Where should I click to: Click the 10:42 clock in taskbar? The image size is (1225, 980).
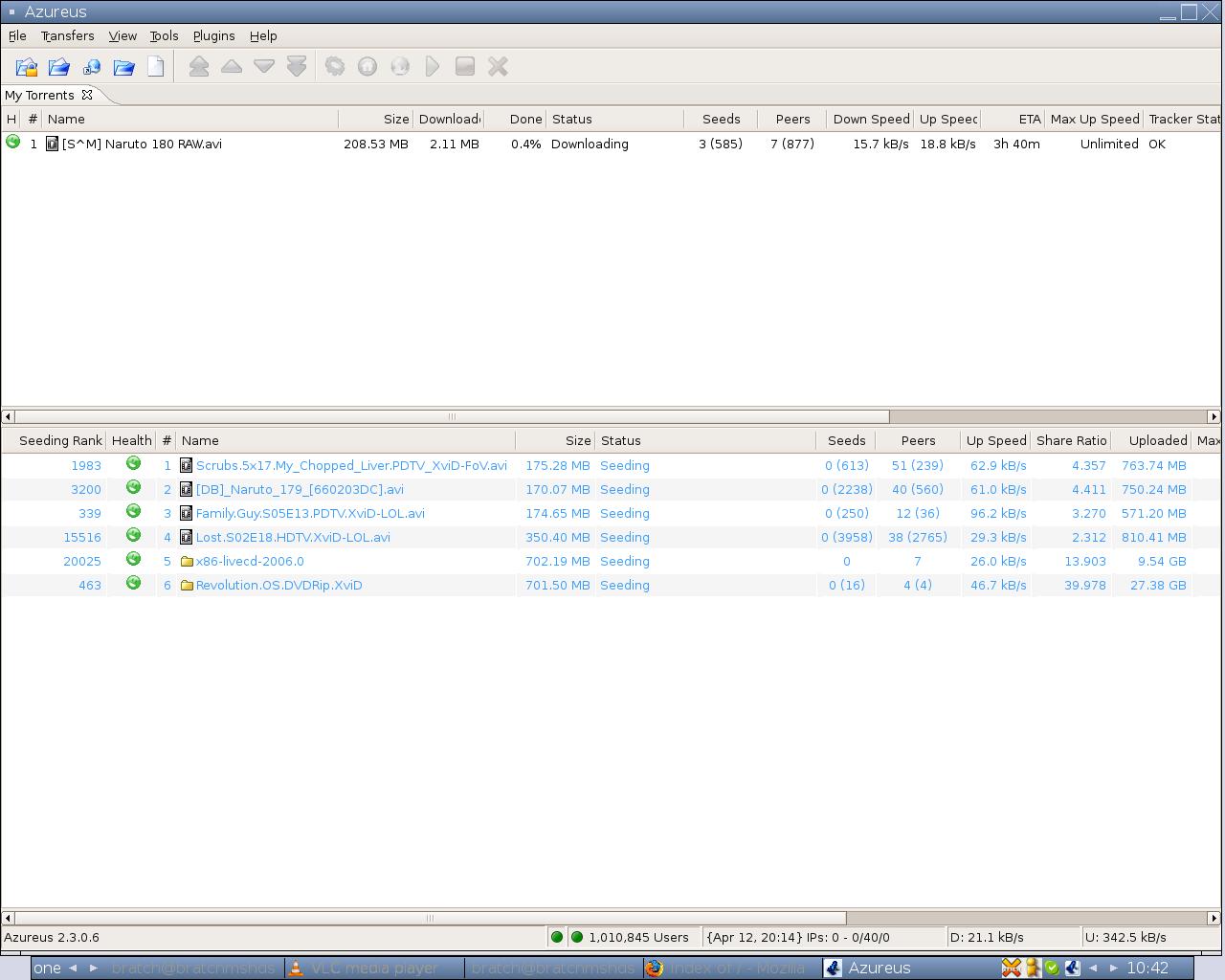[x=1147, y=968]
